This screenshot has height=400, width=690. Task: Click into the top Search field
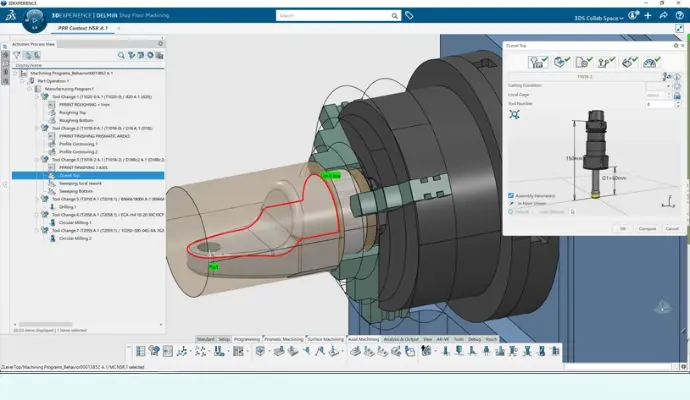click(x=334, y=16)
